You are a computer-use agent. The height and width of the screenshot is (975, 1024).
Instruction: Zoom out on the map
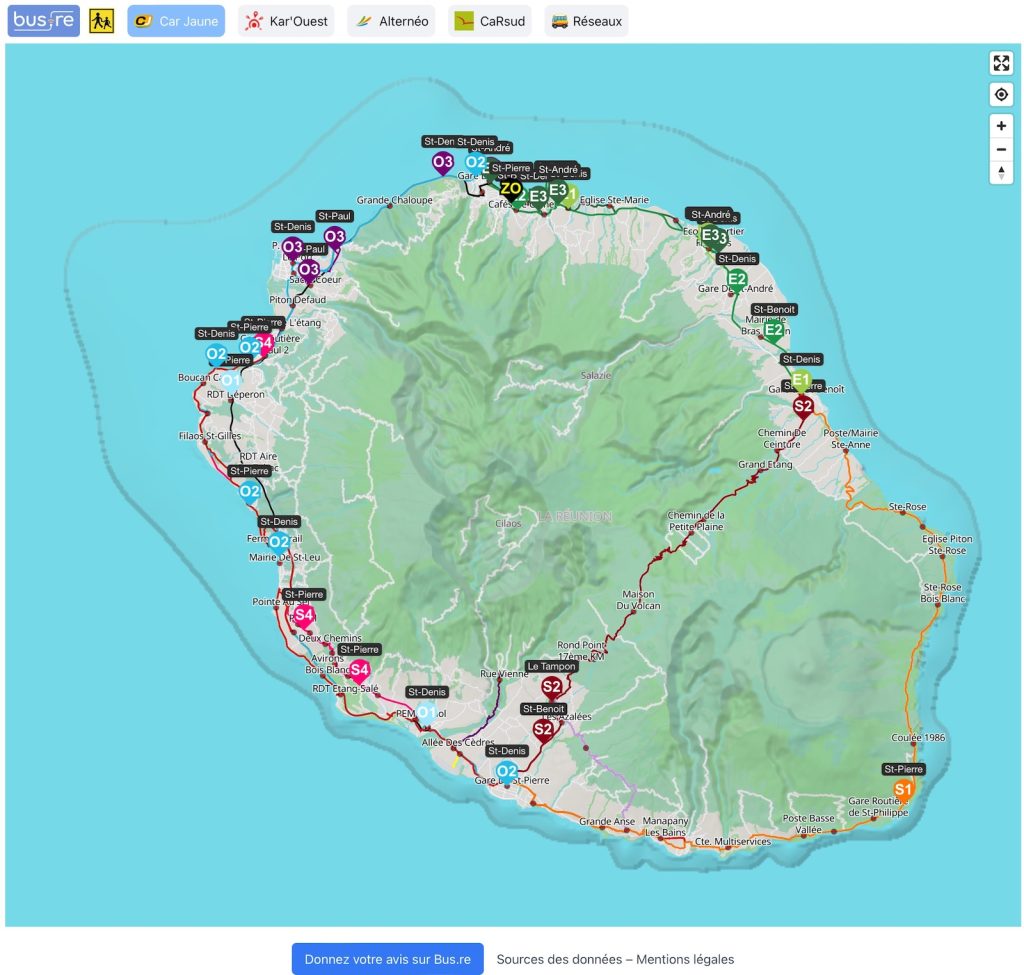point(1001,150)
